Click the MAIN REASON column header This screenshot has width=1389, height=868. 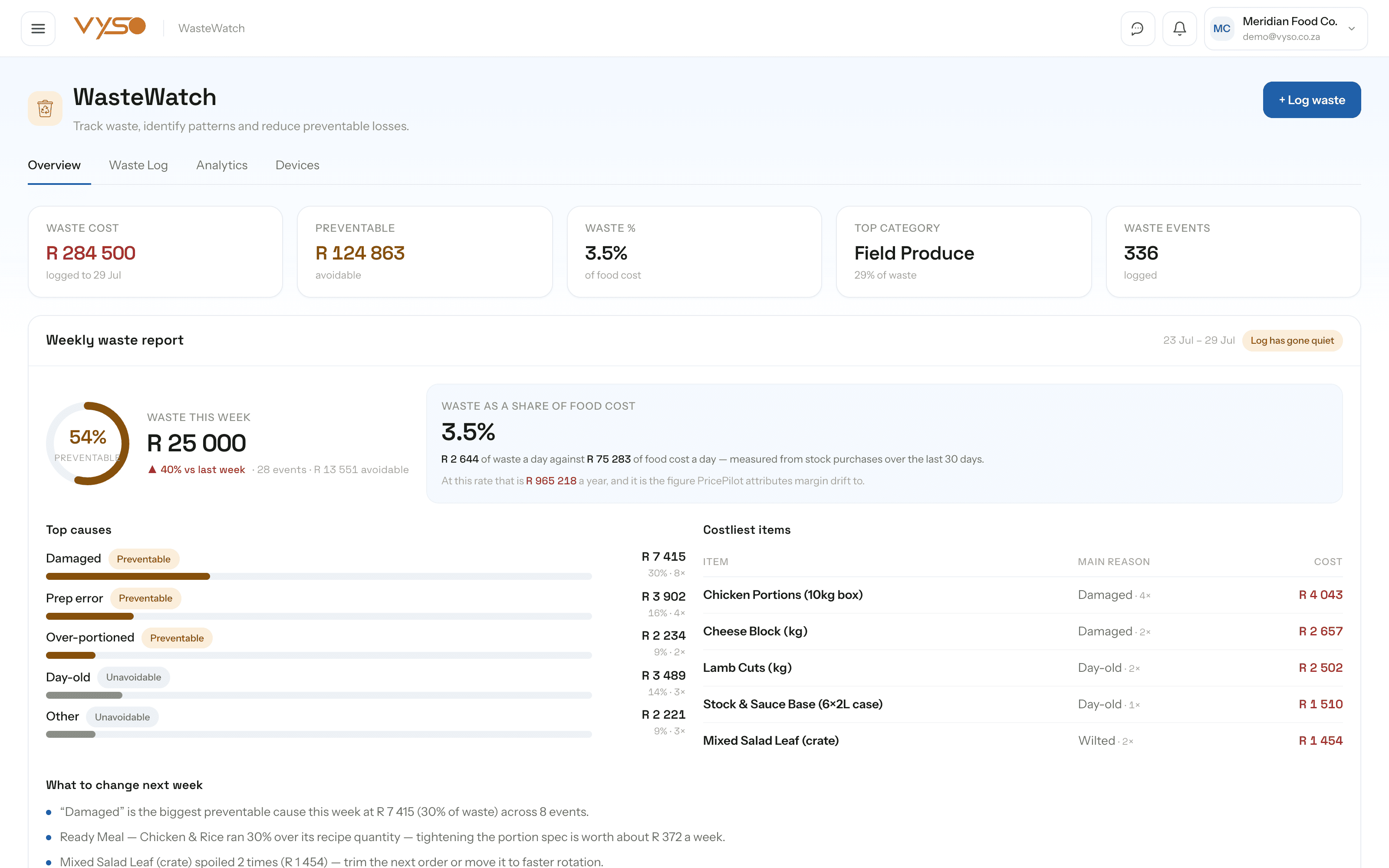pyautogui.click(x=1113, y=562)
